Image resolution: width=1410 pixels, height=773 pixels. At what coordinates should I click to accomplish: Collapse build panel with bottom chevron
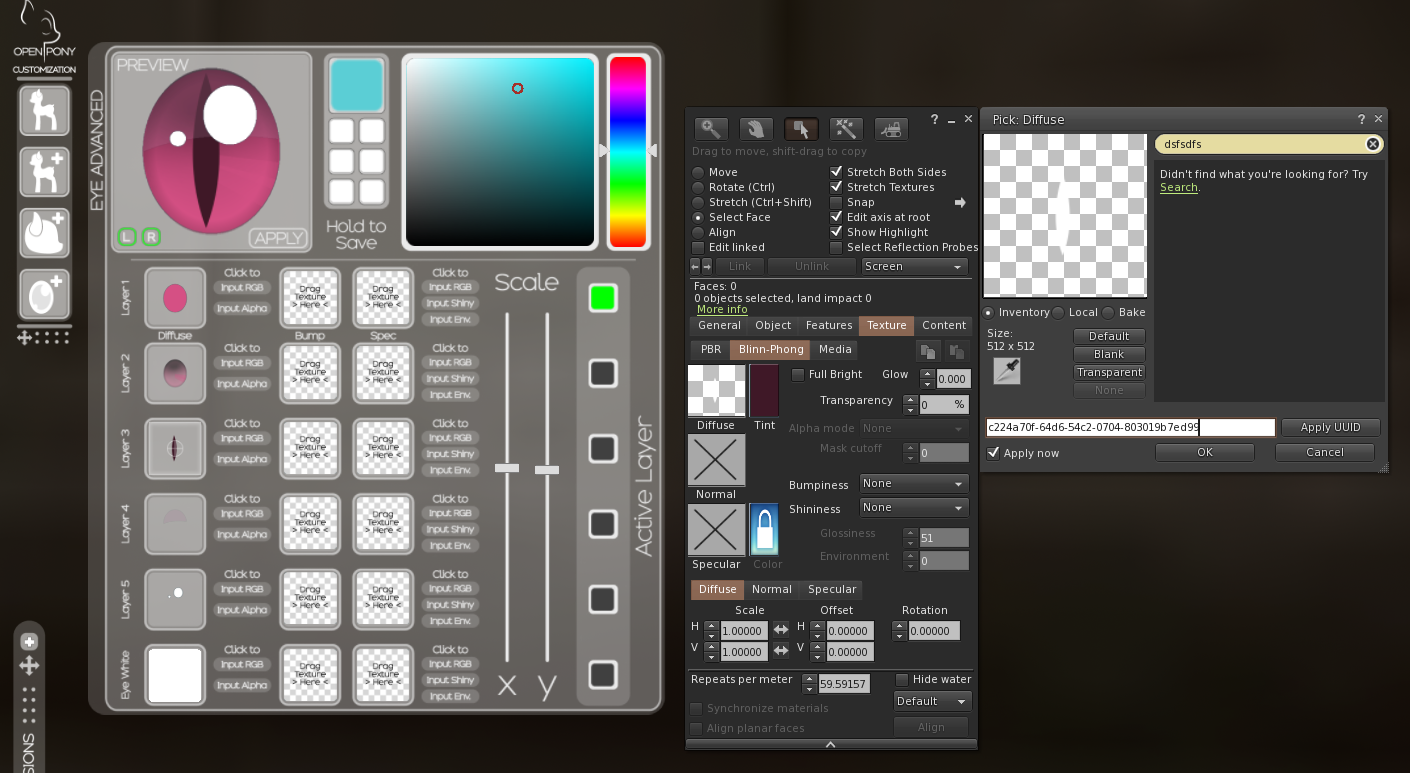(x=830, y=744)
